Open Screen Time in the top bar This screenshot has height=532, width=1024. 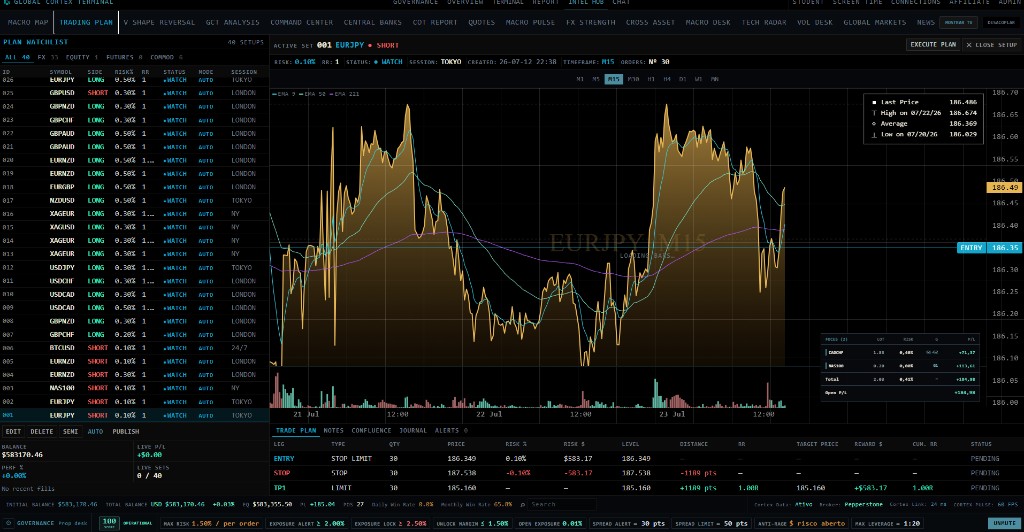pyautogui.click(x=856, y=3)
